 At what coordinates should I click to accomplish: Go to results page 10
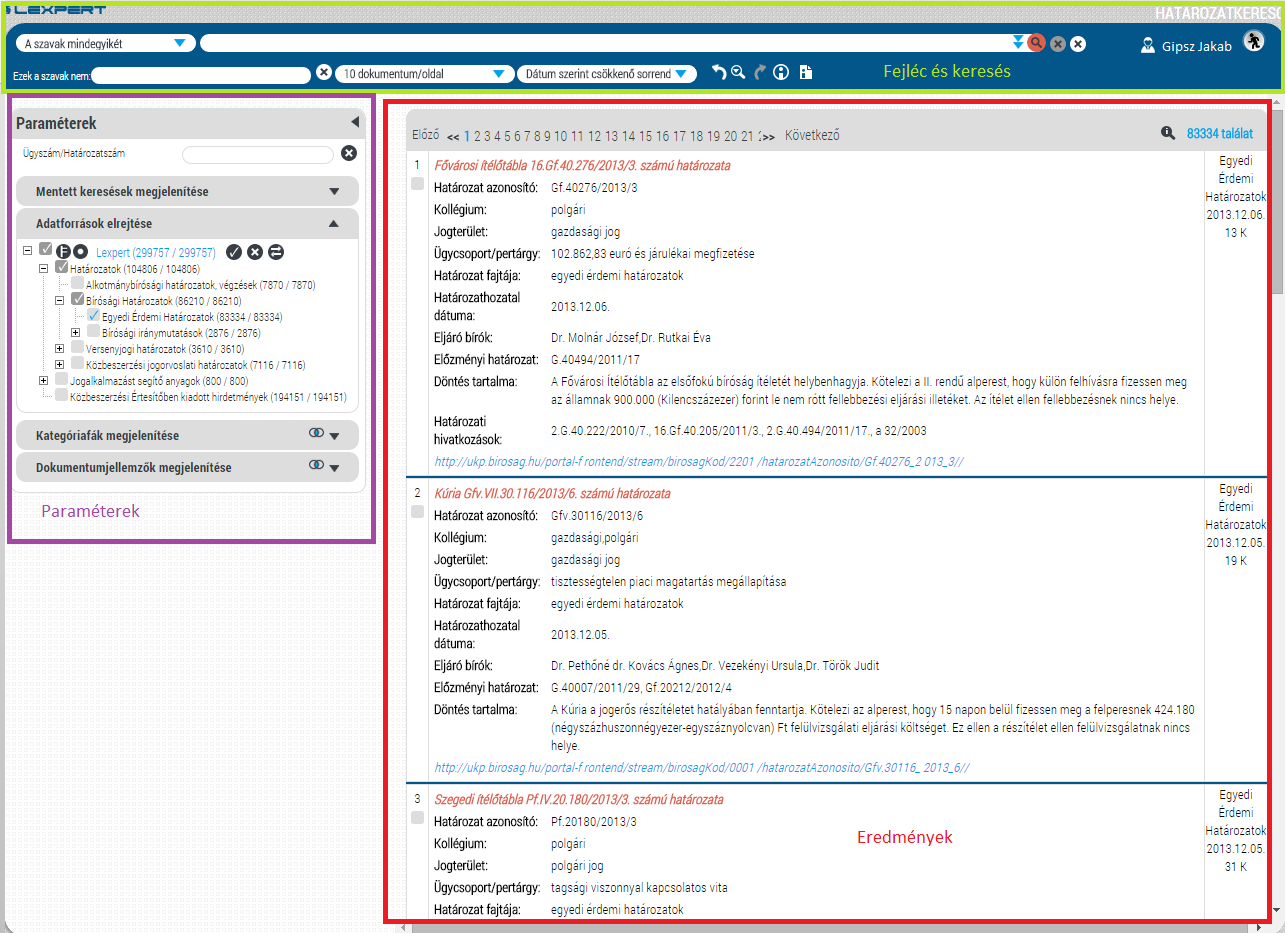pos(561,136)
